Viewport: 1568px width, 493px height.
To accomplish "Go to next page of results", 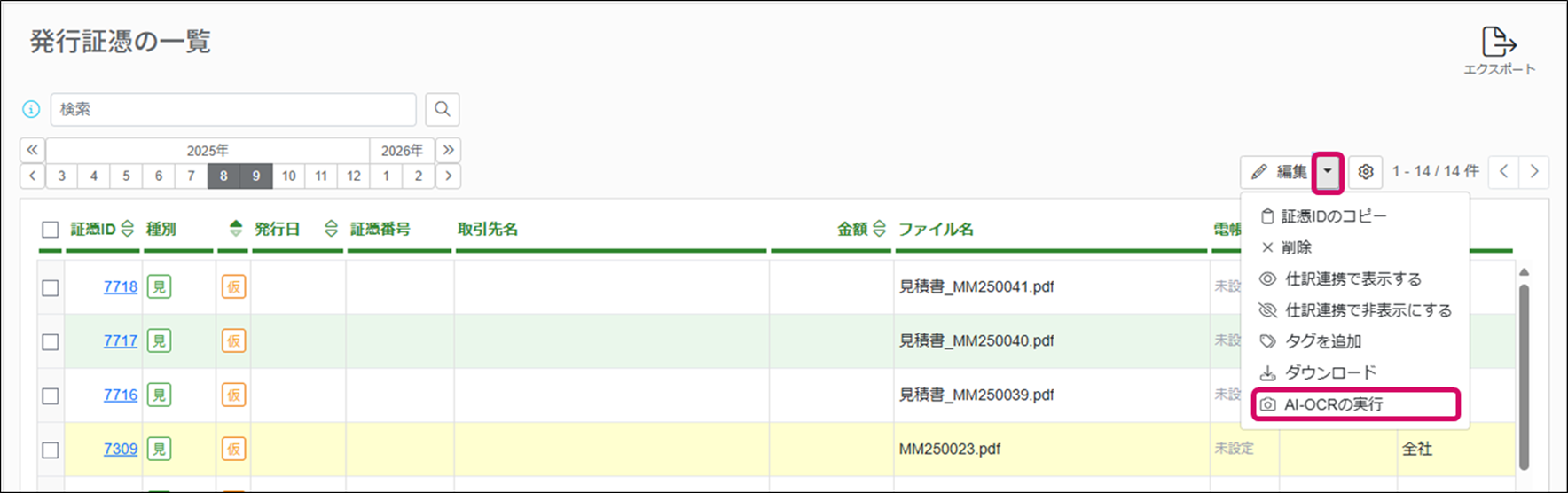I will click(x=1534, y=172).
